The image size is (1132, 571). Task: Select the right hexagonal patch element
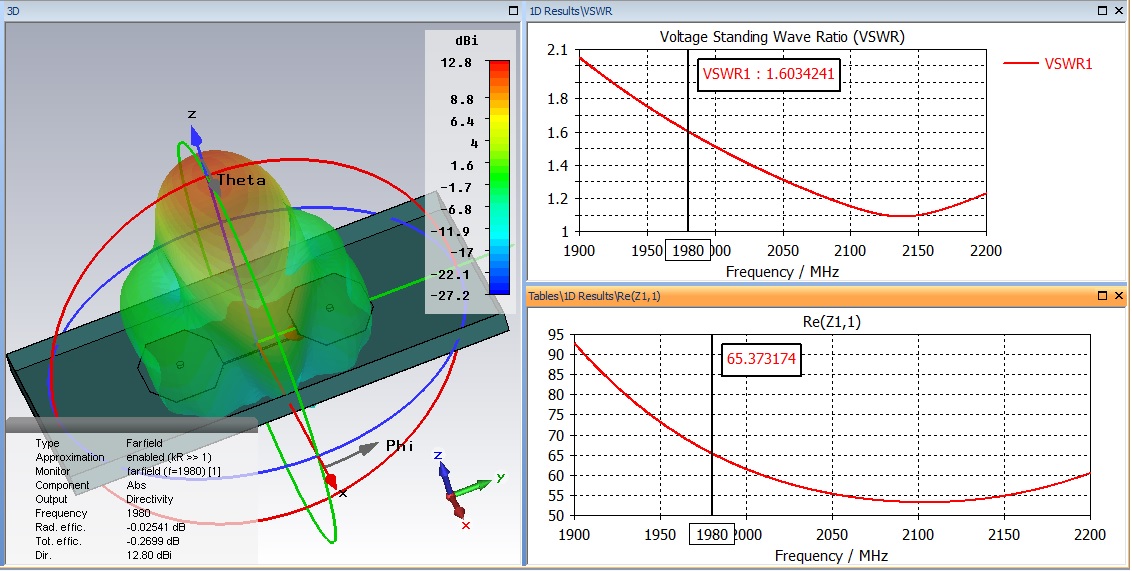330,307
